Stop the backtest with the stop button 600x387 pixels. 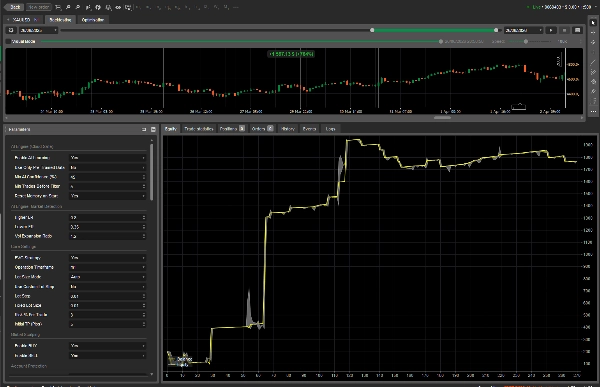pyautogui.click(x=564, y=30)
